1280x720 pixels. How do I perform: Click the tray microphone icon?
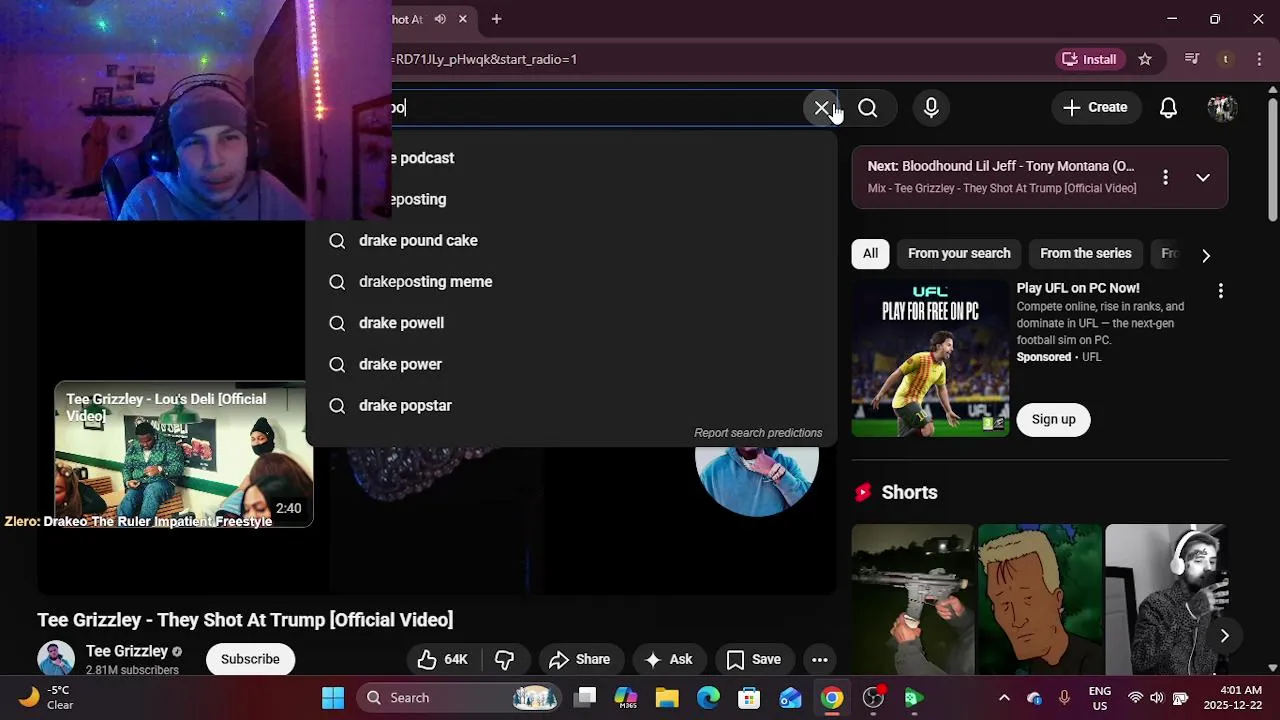(x=1064, y=698)
